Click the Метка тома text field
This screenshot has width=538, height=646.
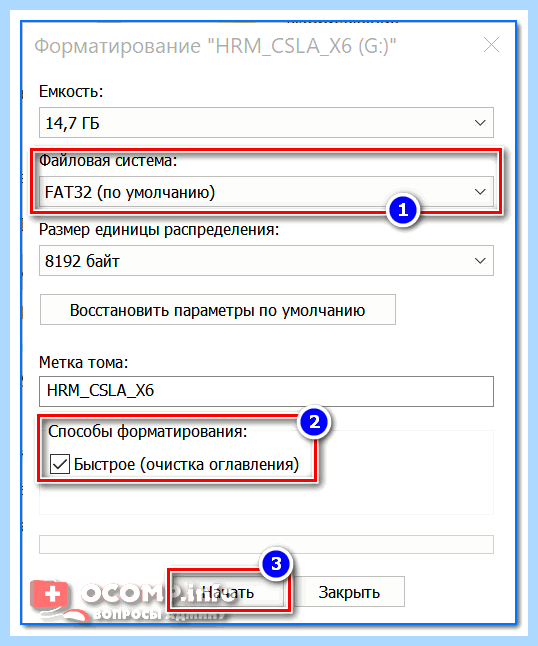click(x=266, y=391)
